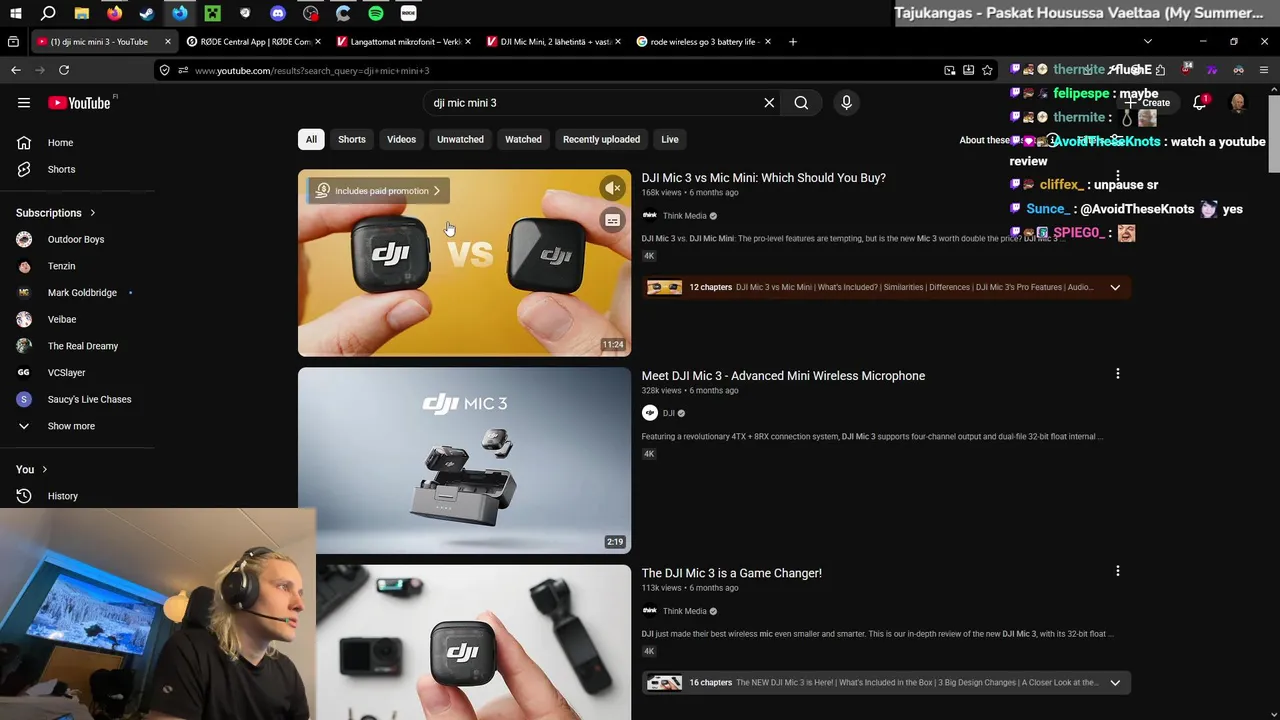The image size is (1280, 720).
Task: Open the Think Media channel avatar of first result
Action: 650,216
